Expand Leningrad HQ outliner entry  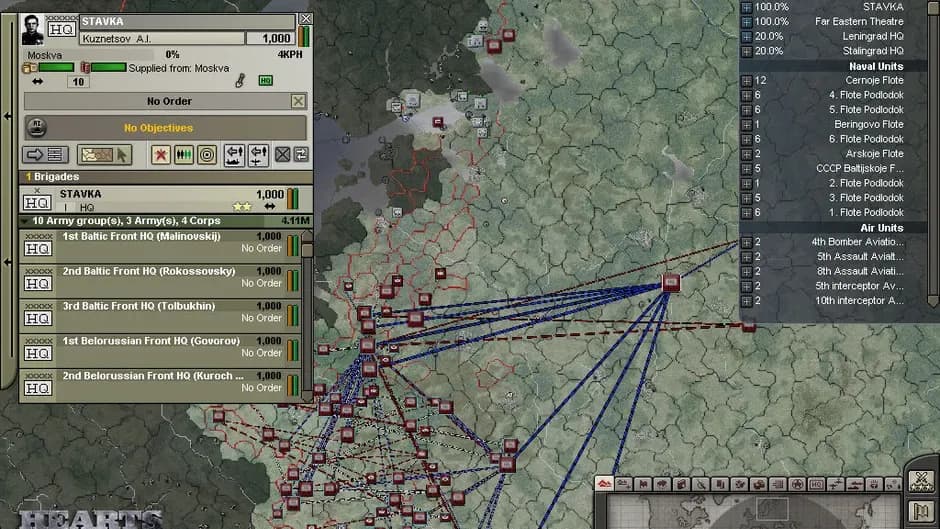click(746, 37)
